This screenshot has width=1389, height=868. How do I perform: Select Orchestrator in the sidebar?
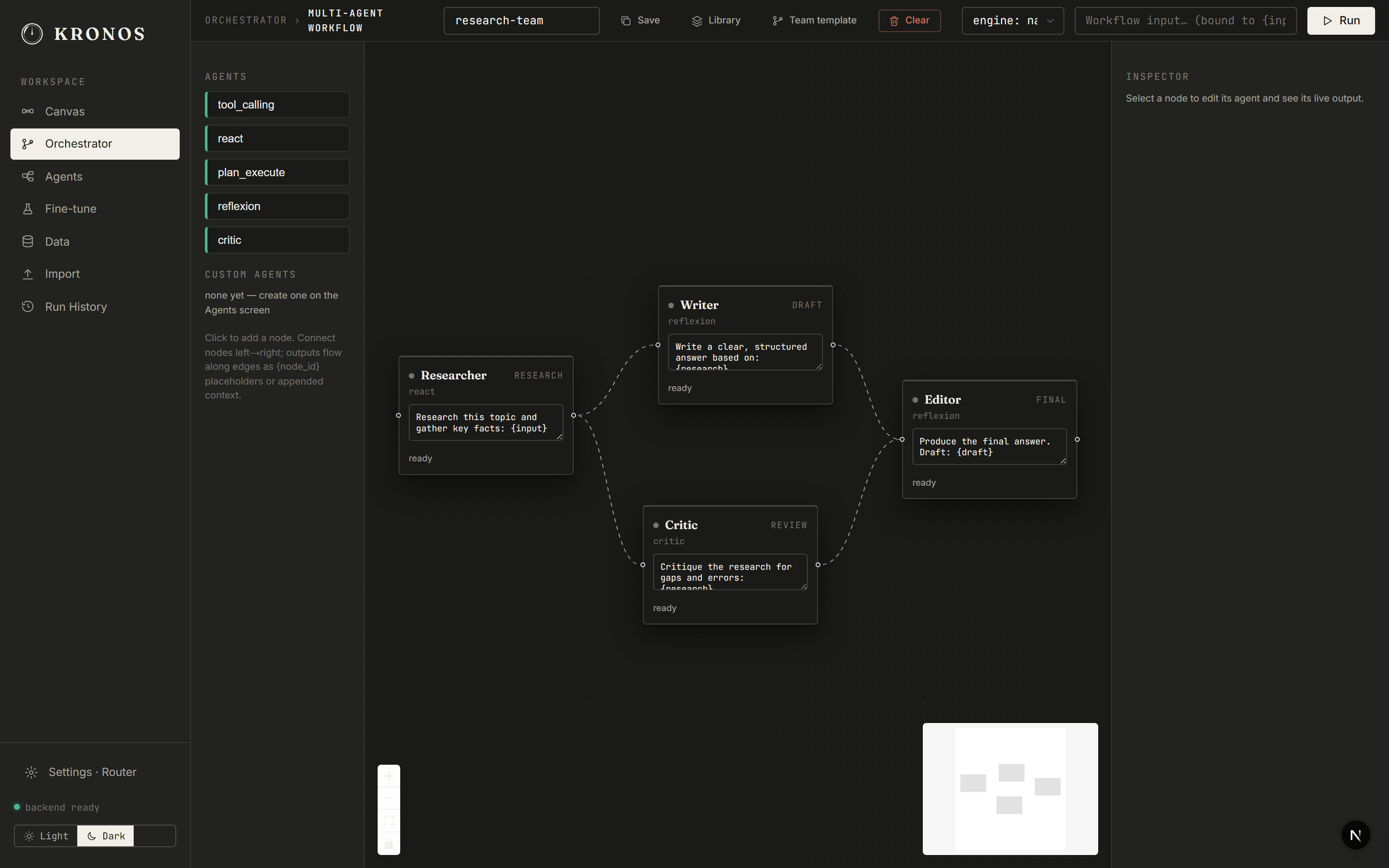click(95, 144)
